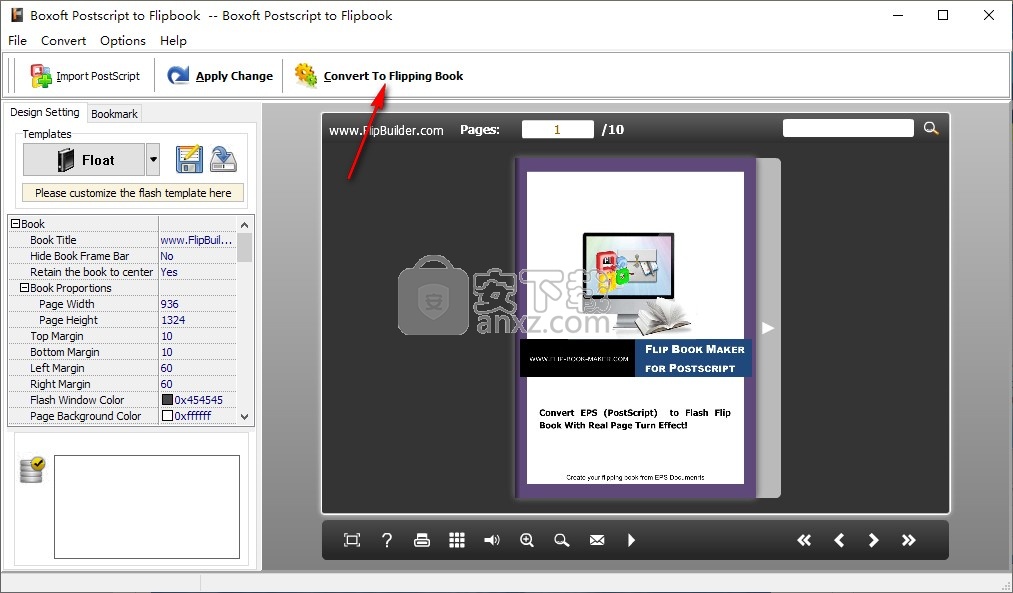Click the Float template button
1013x593 pixels.
pos(84,160)
